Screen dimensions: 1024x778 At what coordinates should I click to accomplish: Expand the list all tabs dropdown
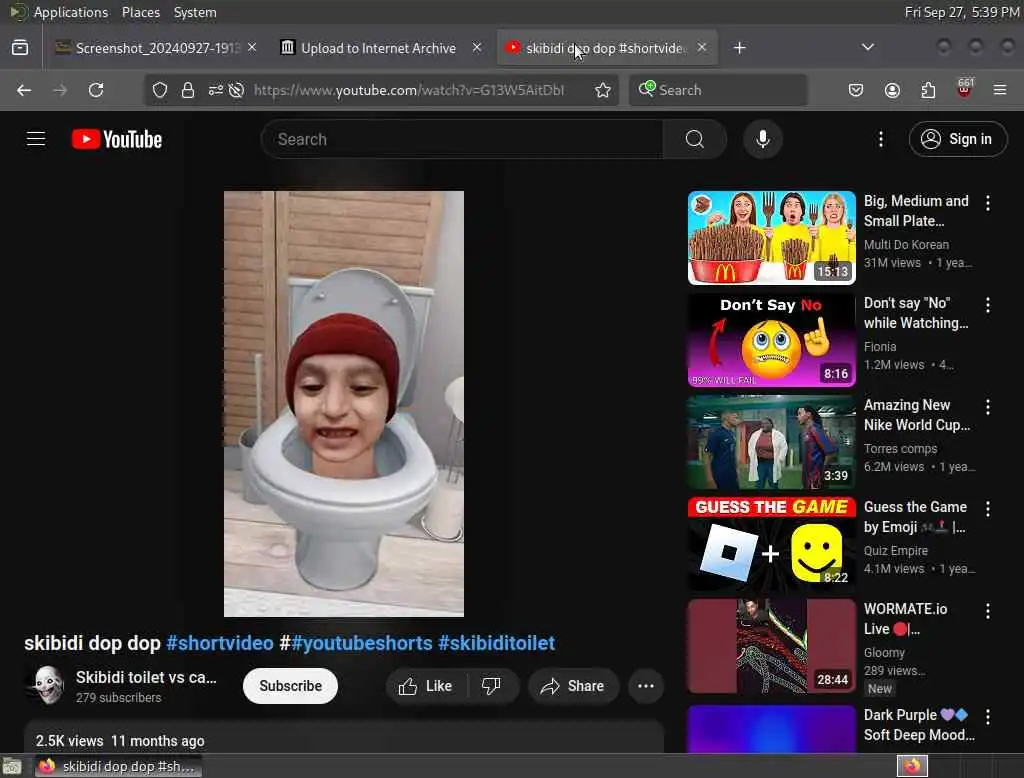pos(868,47)
